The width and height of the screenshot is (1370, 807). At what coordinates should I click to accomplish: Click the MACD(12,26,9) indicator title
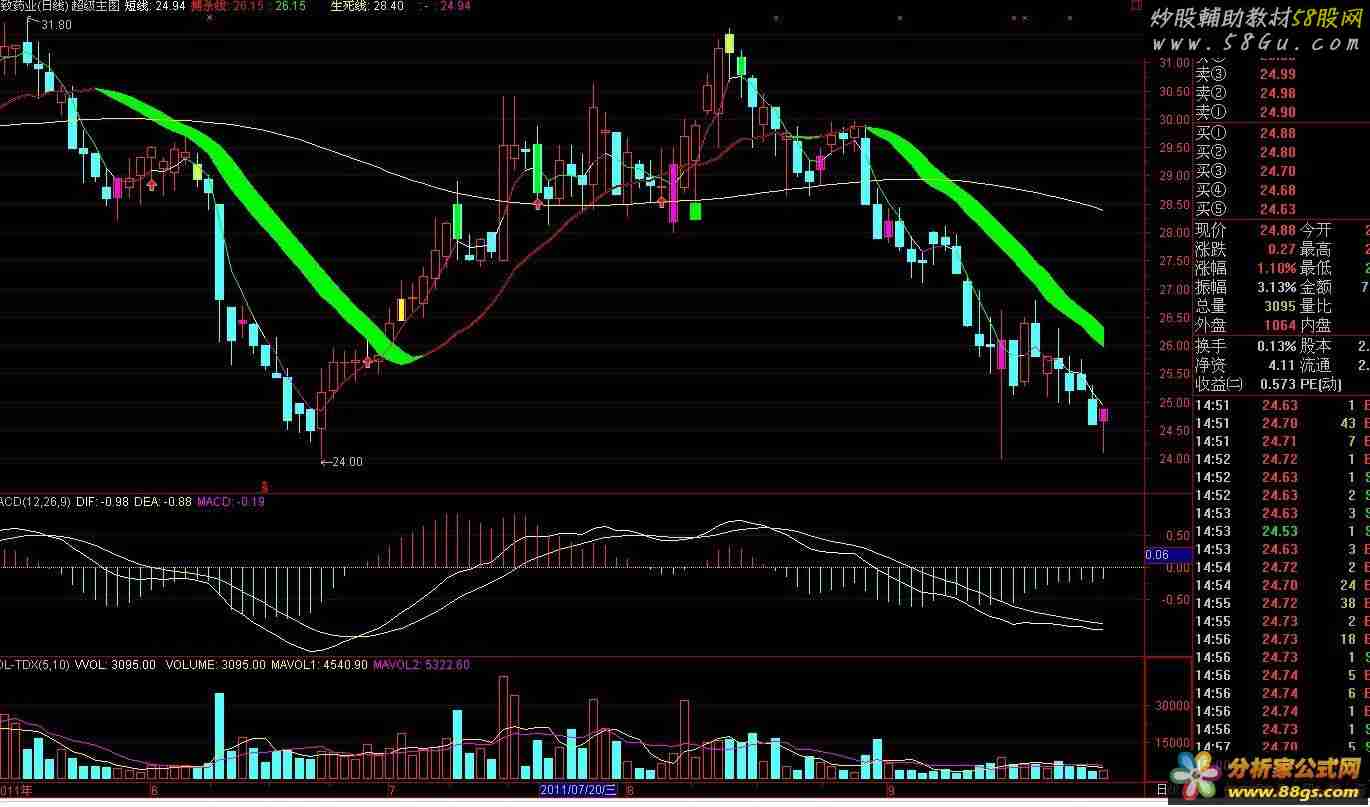pyautogui.click(x=35, y=501)
